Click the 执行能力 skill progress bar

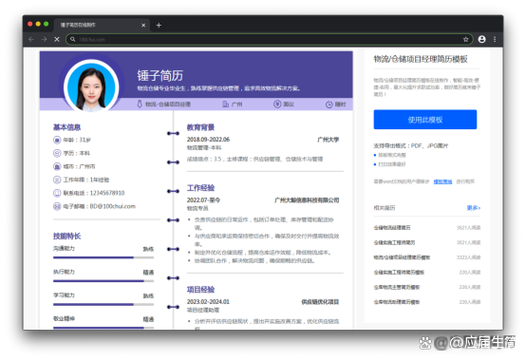point(103,281)
